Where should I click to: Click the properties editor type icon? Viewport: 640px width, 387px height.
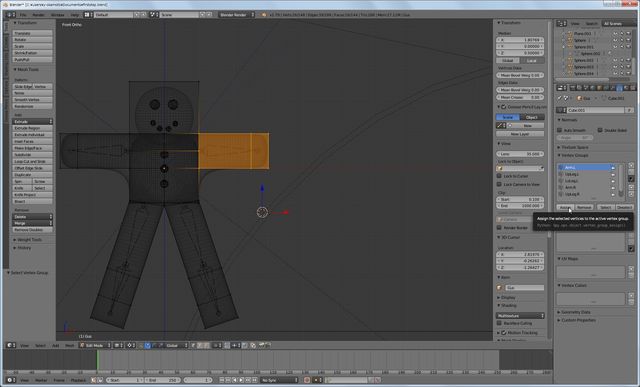(x=562, y=88)
